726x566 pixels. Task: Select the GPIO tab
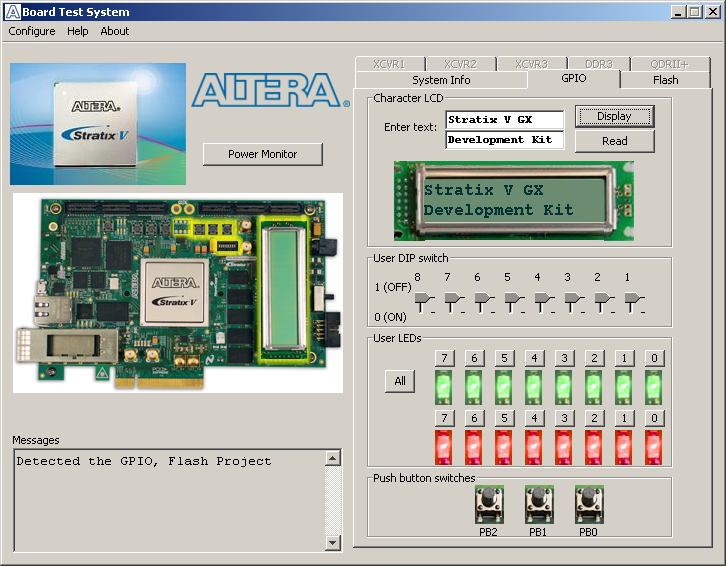click(x=574, y=78)
